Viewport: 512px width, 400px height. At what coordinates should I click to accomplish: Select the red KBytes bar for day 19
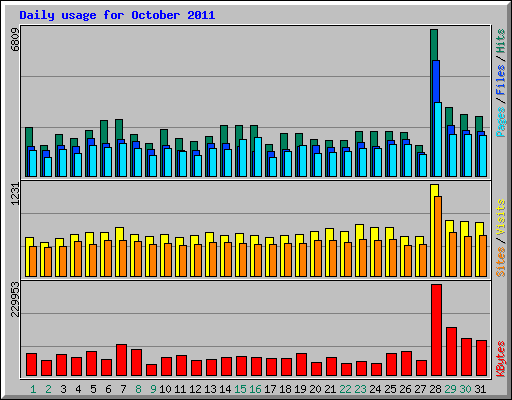(x=301, y=365)
